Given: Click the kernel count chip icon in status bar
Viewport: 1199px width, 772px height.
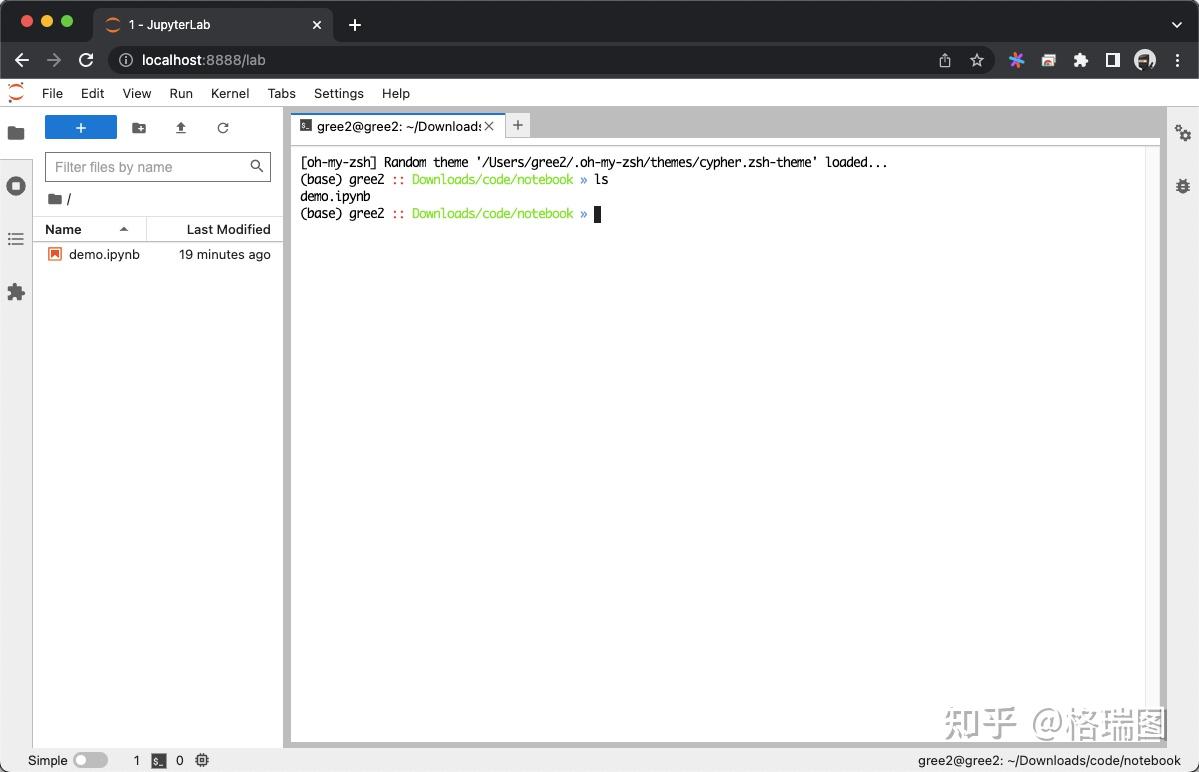Looking at the screenshot, I should point(202,760).
